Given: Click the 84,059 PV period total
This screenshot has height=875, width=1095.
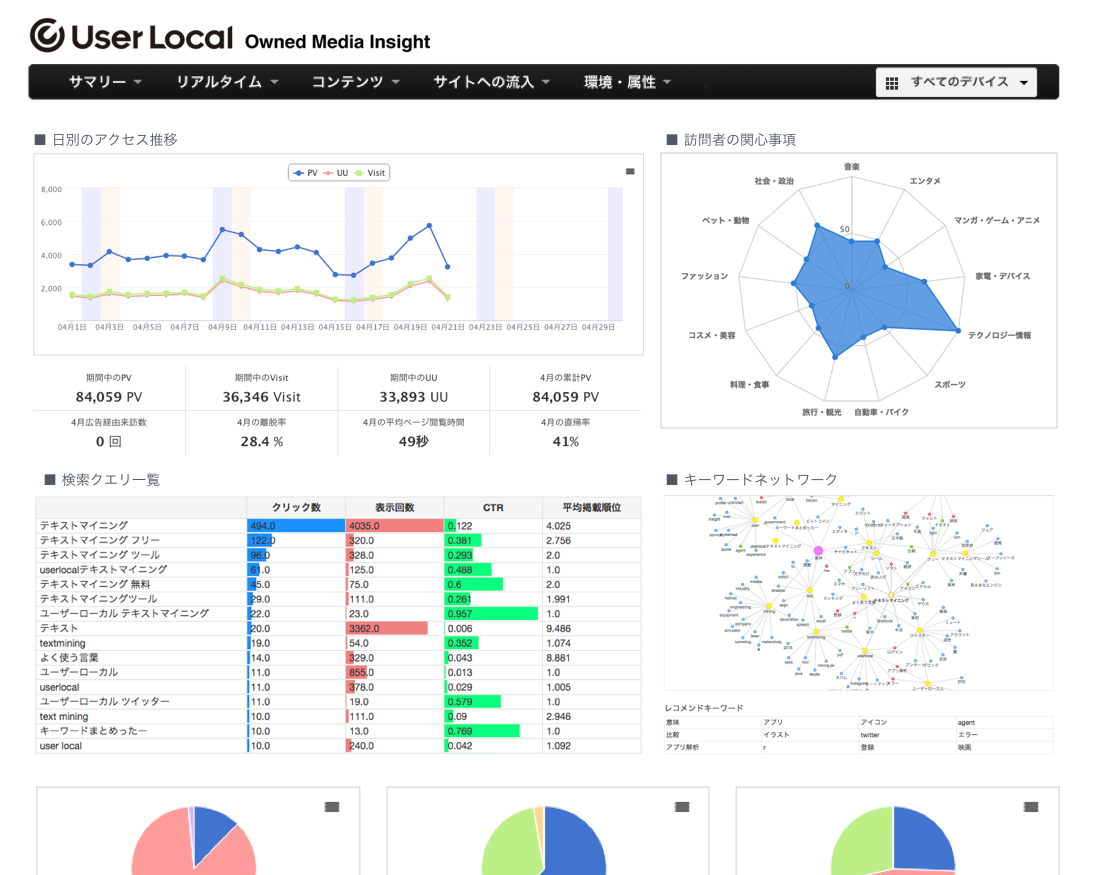Looking at the screenshot, I should click(x=109, y=397).
